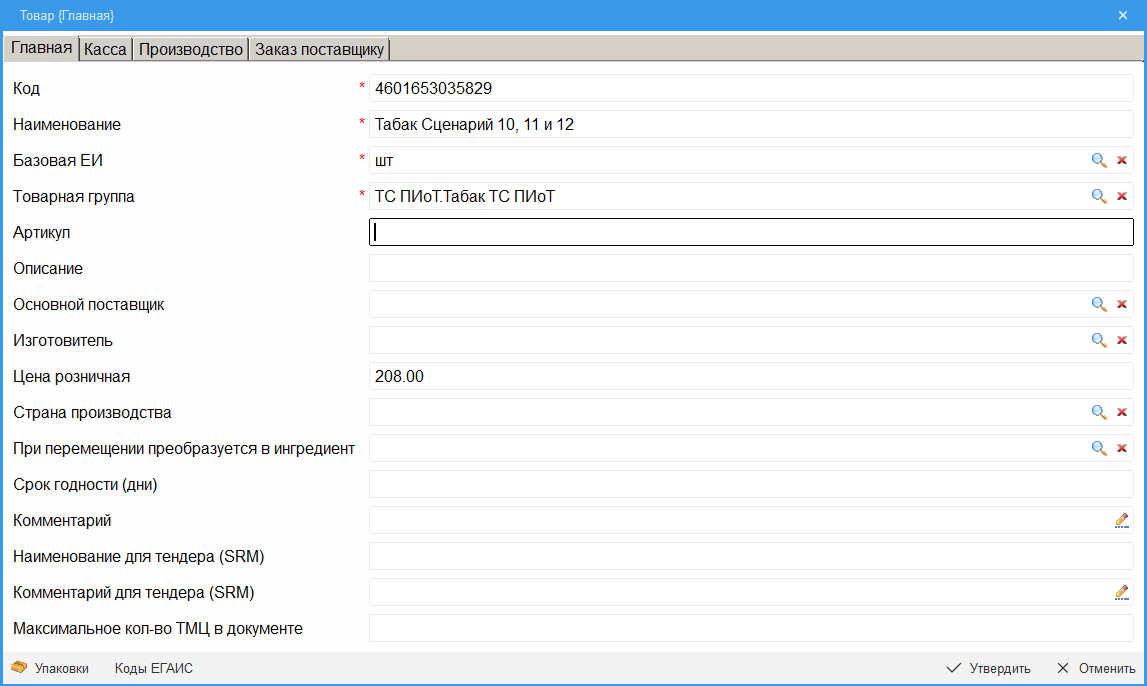Open Коды ЕГАИС
The width and height of the screenshot is (1147, 686).
153,668
